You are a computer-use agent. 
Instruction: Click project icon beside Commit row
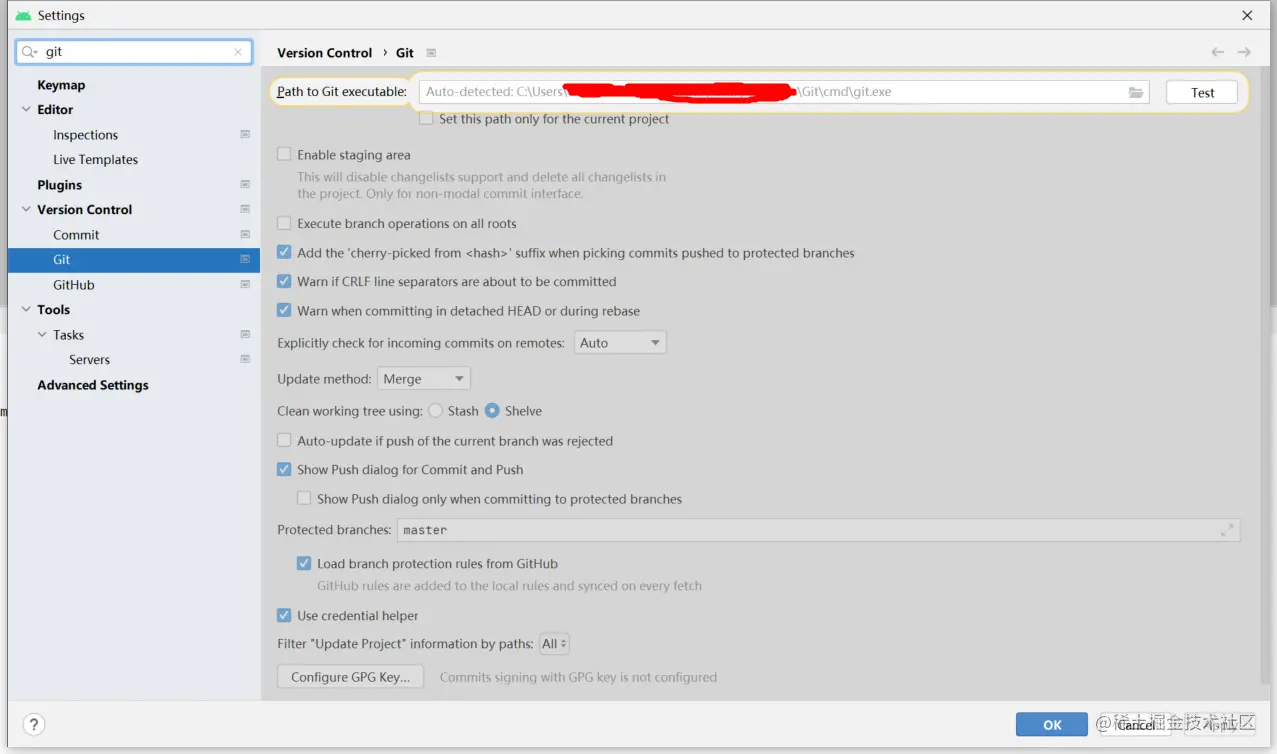coord(245,234)
